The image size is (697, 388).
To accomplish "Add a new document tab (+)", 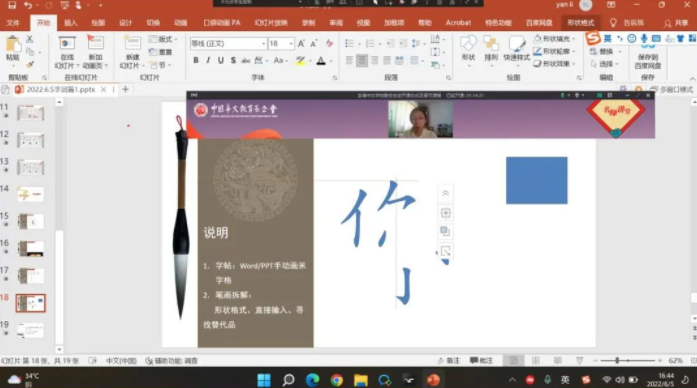I will 125,89.
